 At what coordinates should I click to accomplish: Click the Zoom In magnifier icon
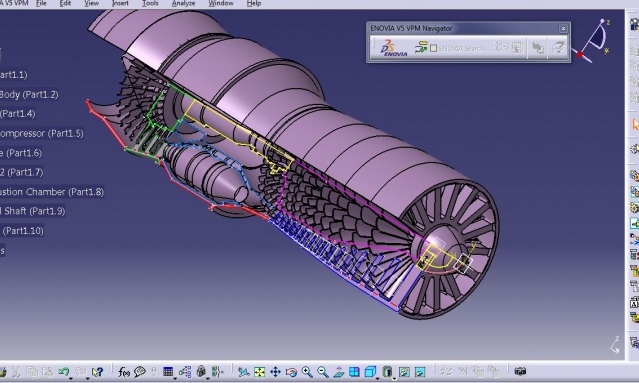point(307,372)
